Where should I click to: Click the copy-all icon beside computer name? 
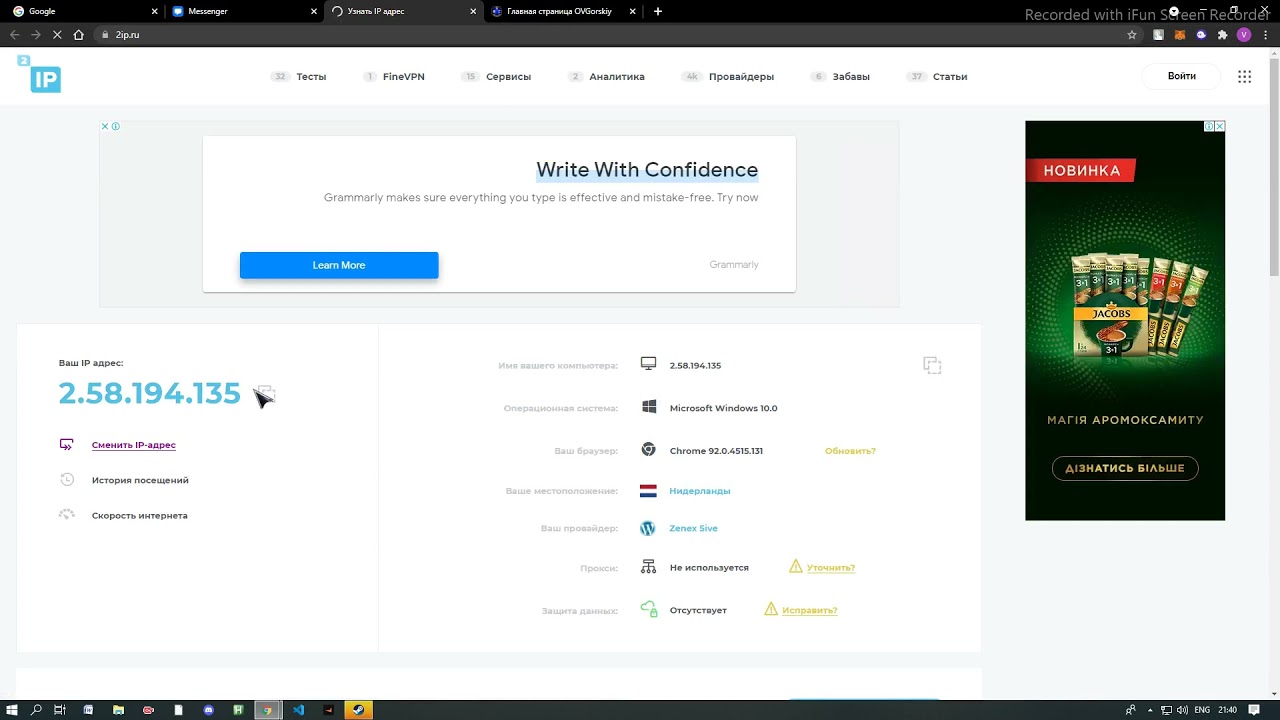pos(932,365)
